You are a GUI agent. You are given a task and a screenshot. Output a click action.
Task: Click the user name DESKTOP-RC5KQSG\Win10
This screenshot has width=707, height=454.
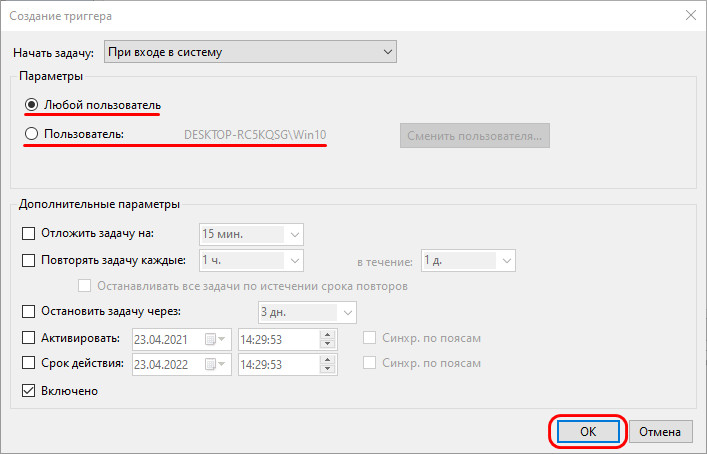(x=255, y=135)
